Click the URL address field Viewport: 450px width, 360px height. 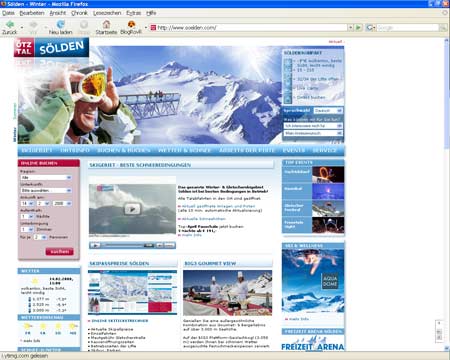click(x=252, y=28)
